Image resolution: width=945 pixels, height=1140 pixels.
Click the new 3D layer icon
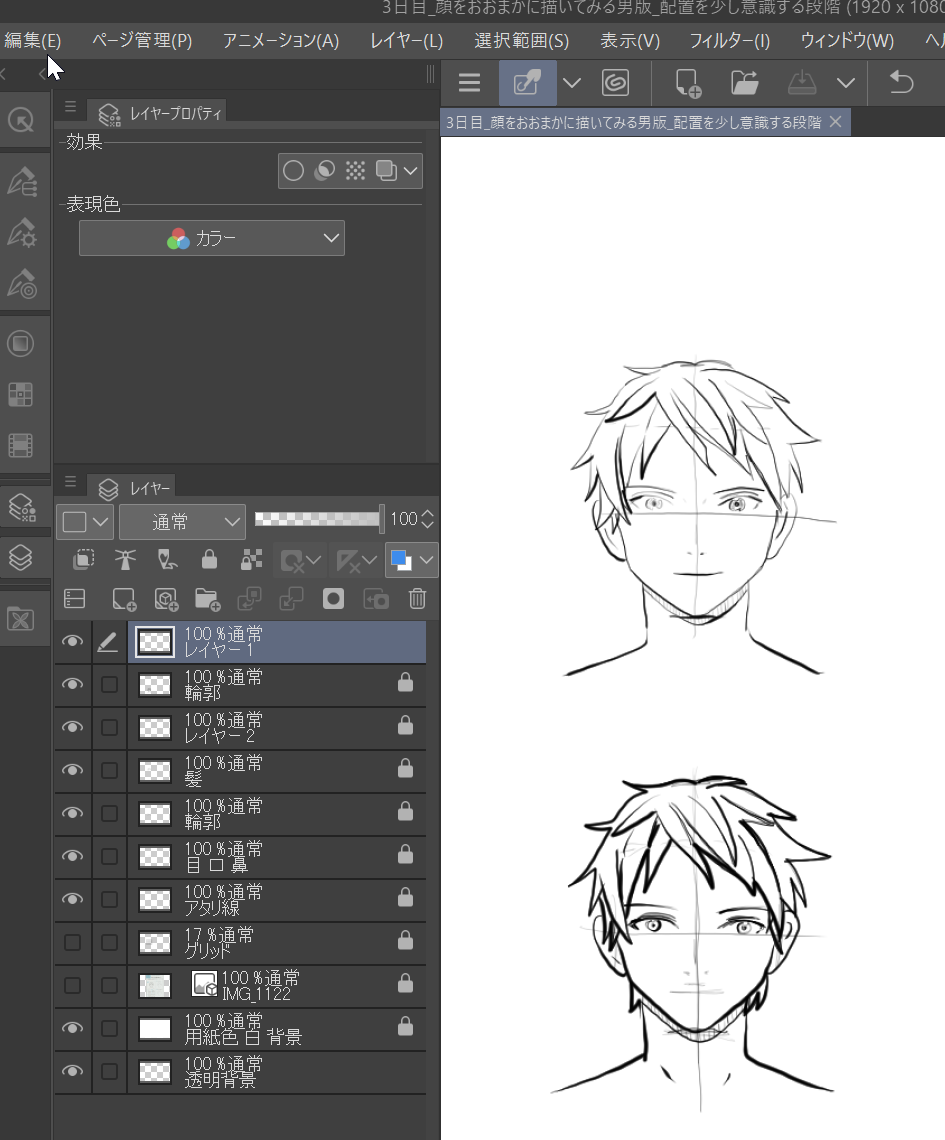pyautogui.click(x=166, y=599)
